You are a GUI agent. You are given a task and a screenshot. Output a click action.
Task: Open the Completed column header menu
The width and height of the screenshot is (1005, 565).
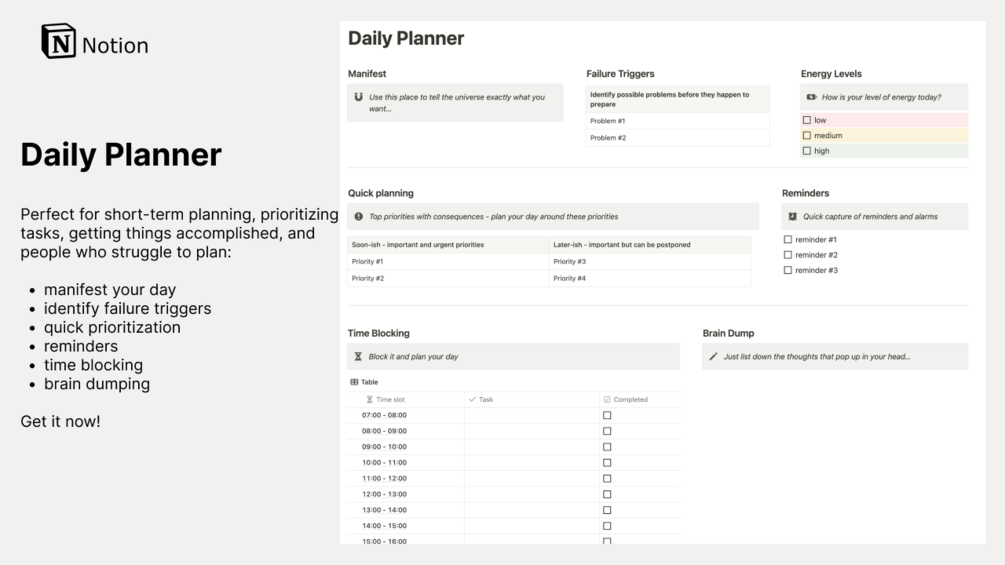coord(629,399)
